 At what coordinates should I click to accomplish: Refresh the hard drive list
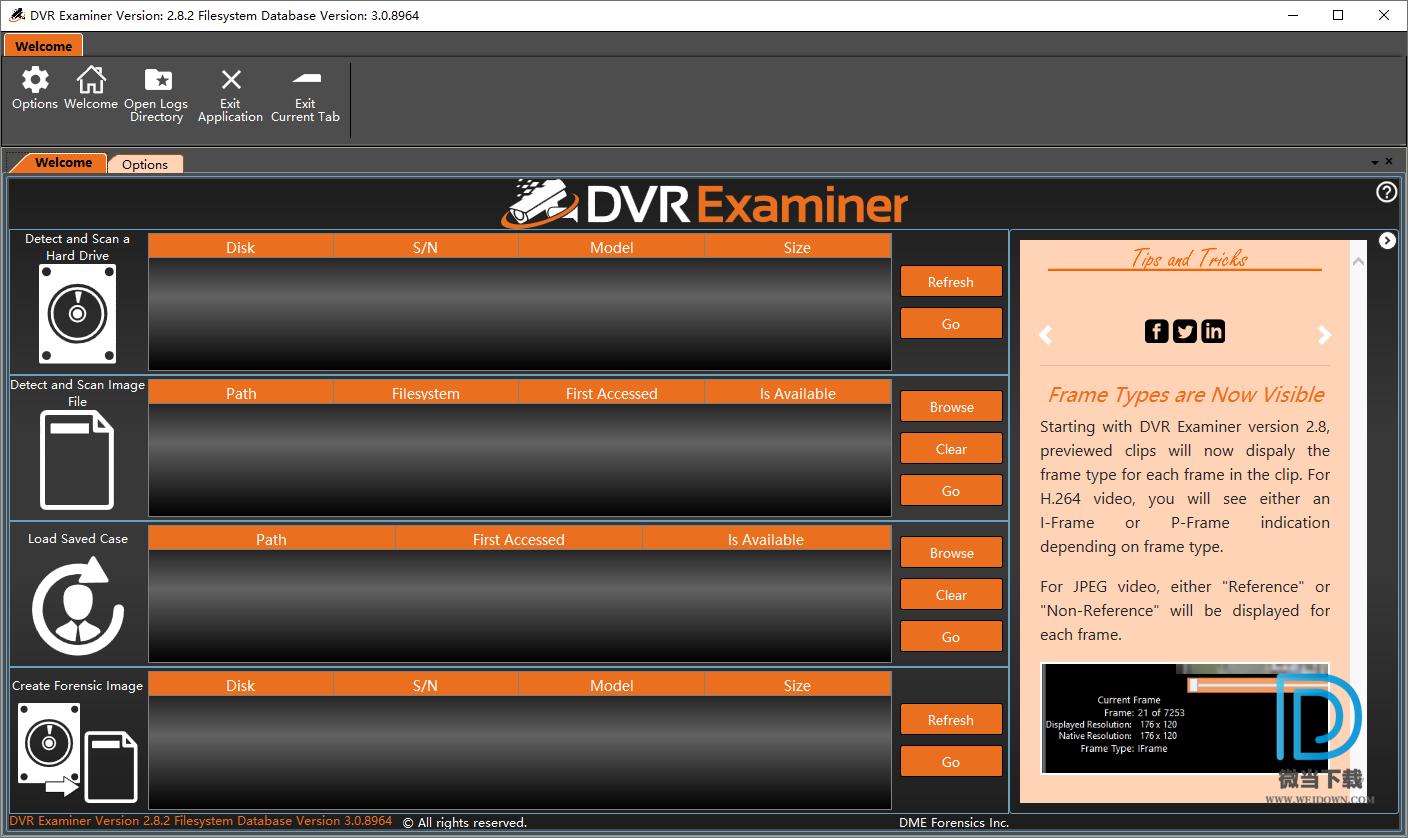(x=951, y=282)
